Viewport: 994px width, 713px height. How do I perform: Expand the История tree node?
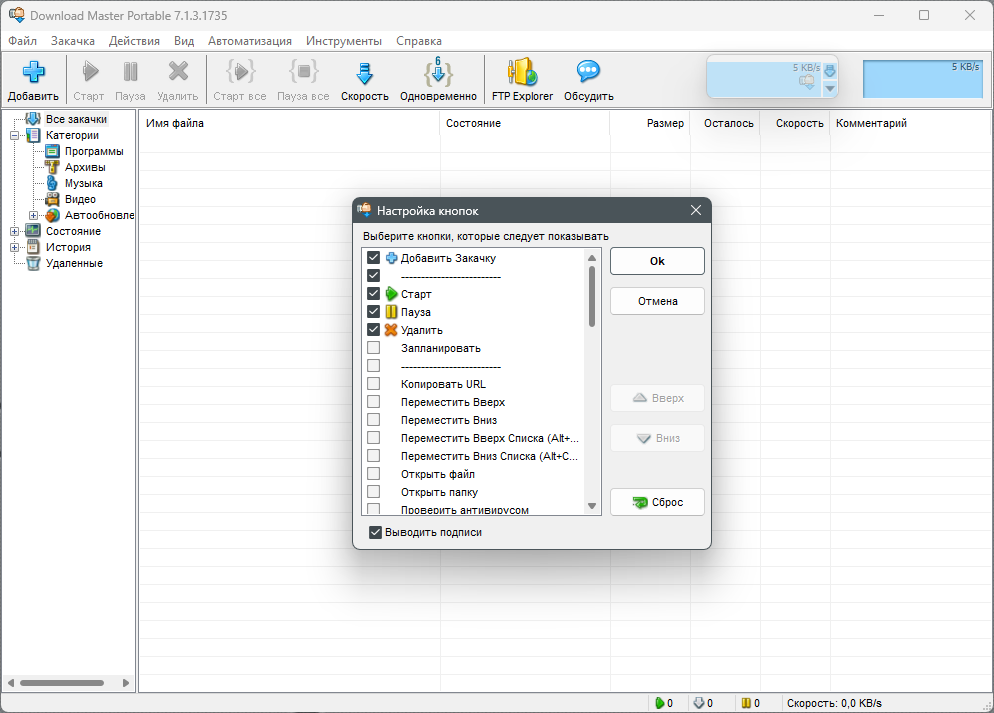[14, 247]
